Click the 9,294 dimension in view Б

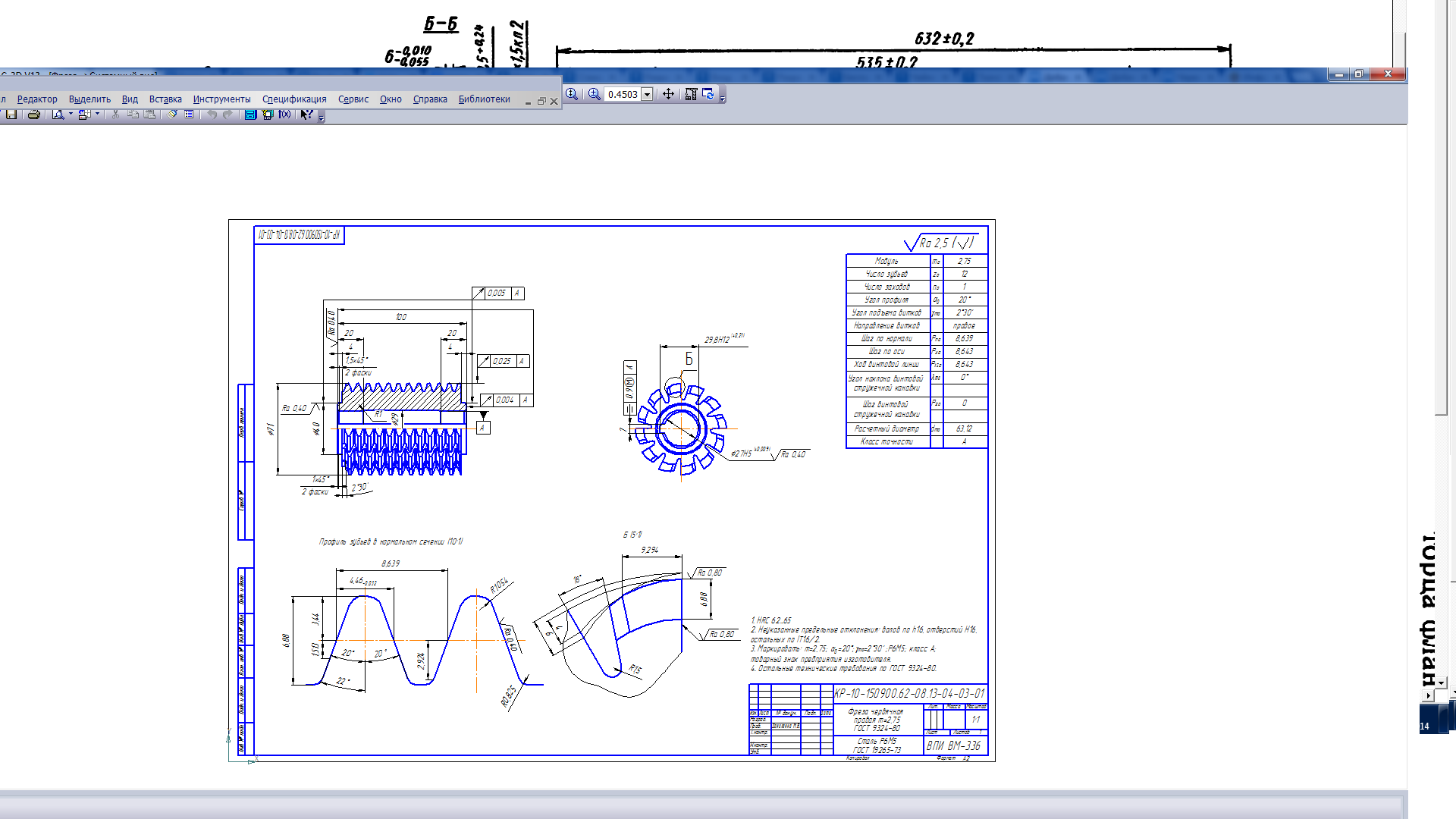click(650, 550)
